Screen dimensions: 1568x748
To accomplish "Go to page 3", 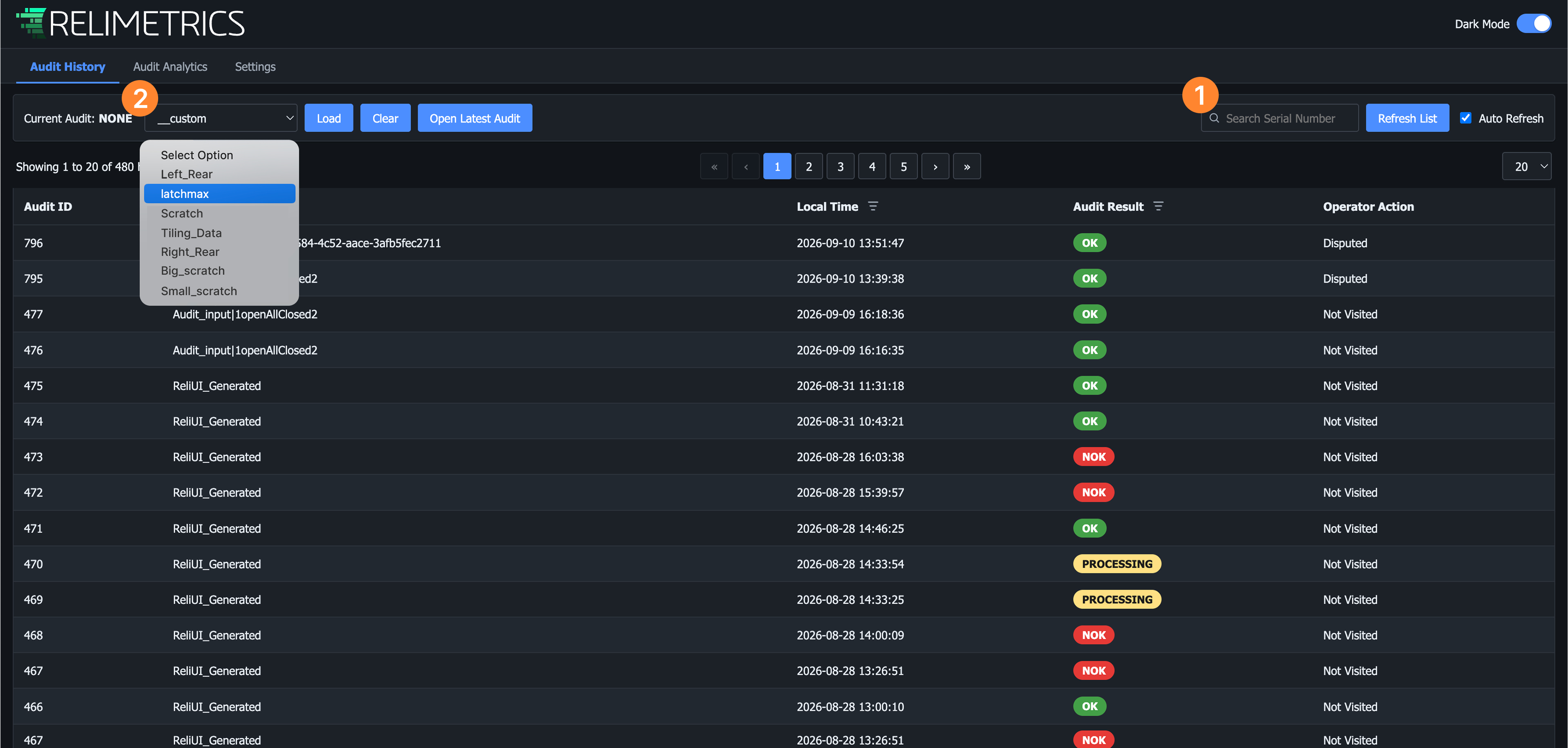I will (841, 166).
